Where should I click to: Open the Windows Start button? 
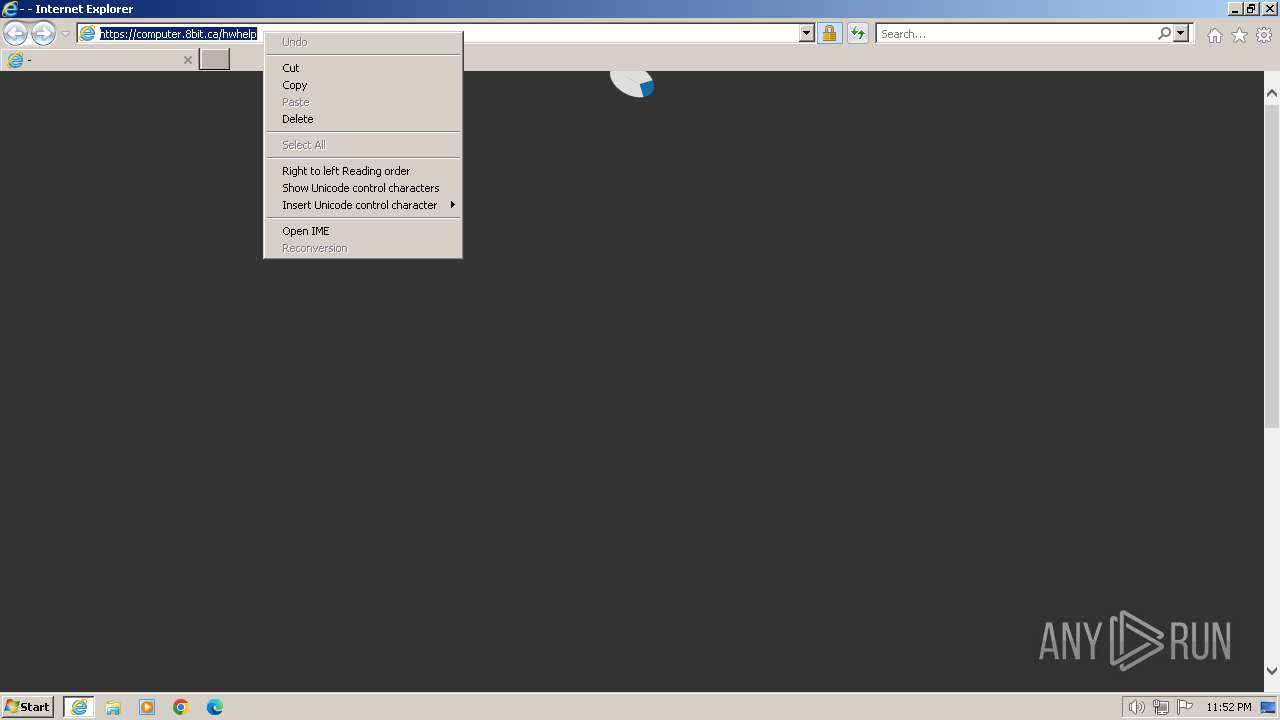coord(28,707)
